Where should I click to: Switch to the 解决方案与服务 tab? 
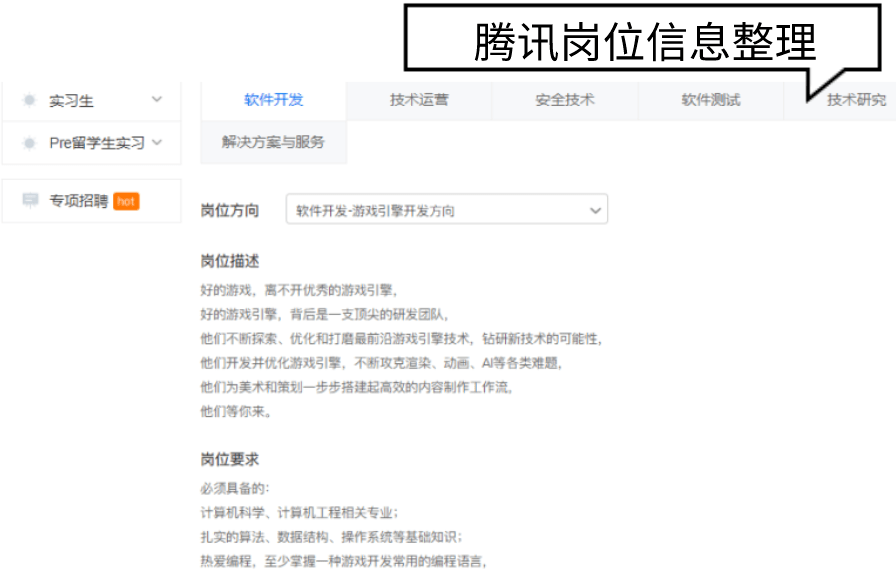[274, 142]
